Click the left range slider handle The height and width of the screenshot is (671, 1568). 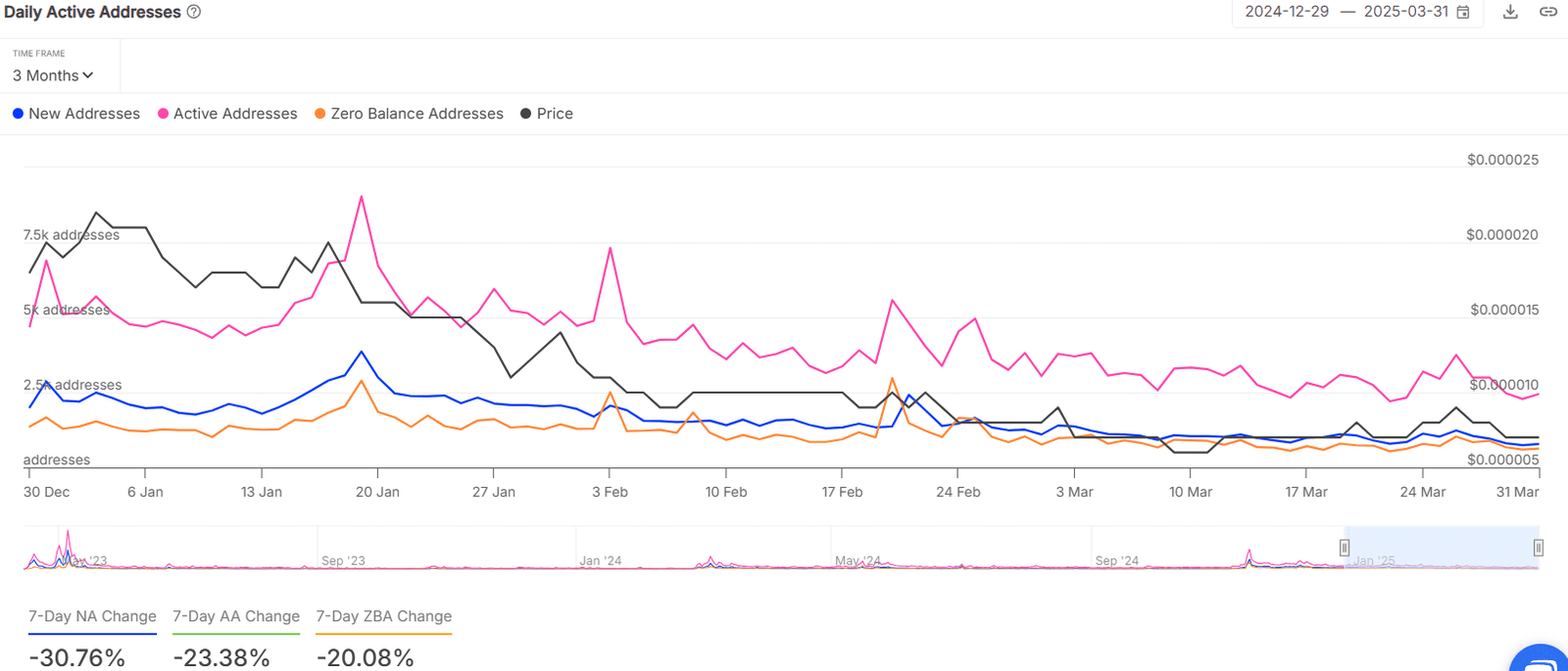[1345, 548]
